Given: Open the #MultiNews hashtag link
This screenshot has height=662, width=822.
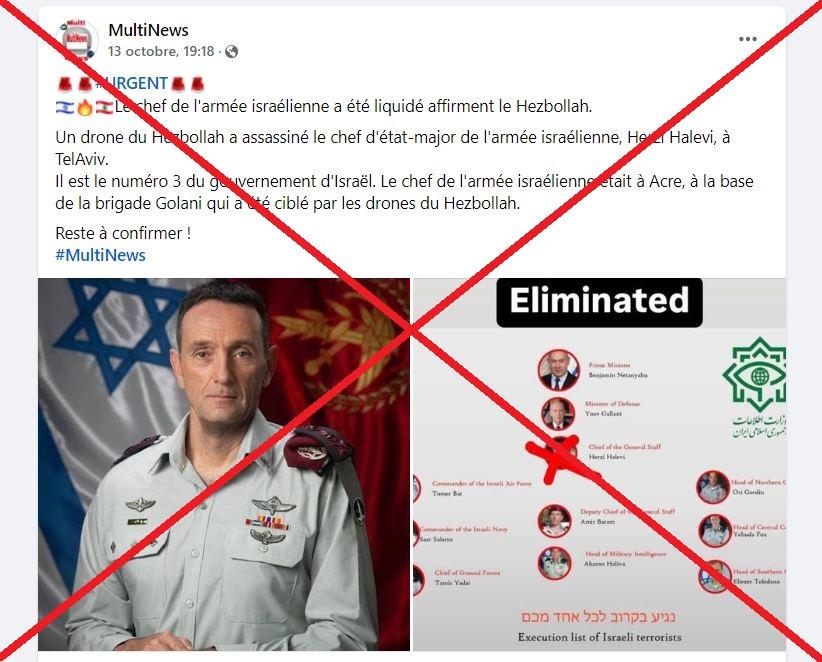Looking at the screenshot, I should pyautogui.click(x=100, y=255).
